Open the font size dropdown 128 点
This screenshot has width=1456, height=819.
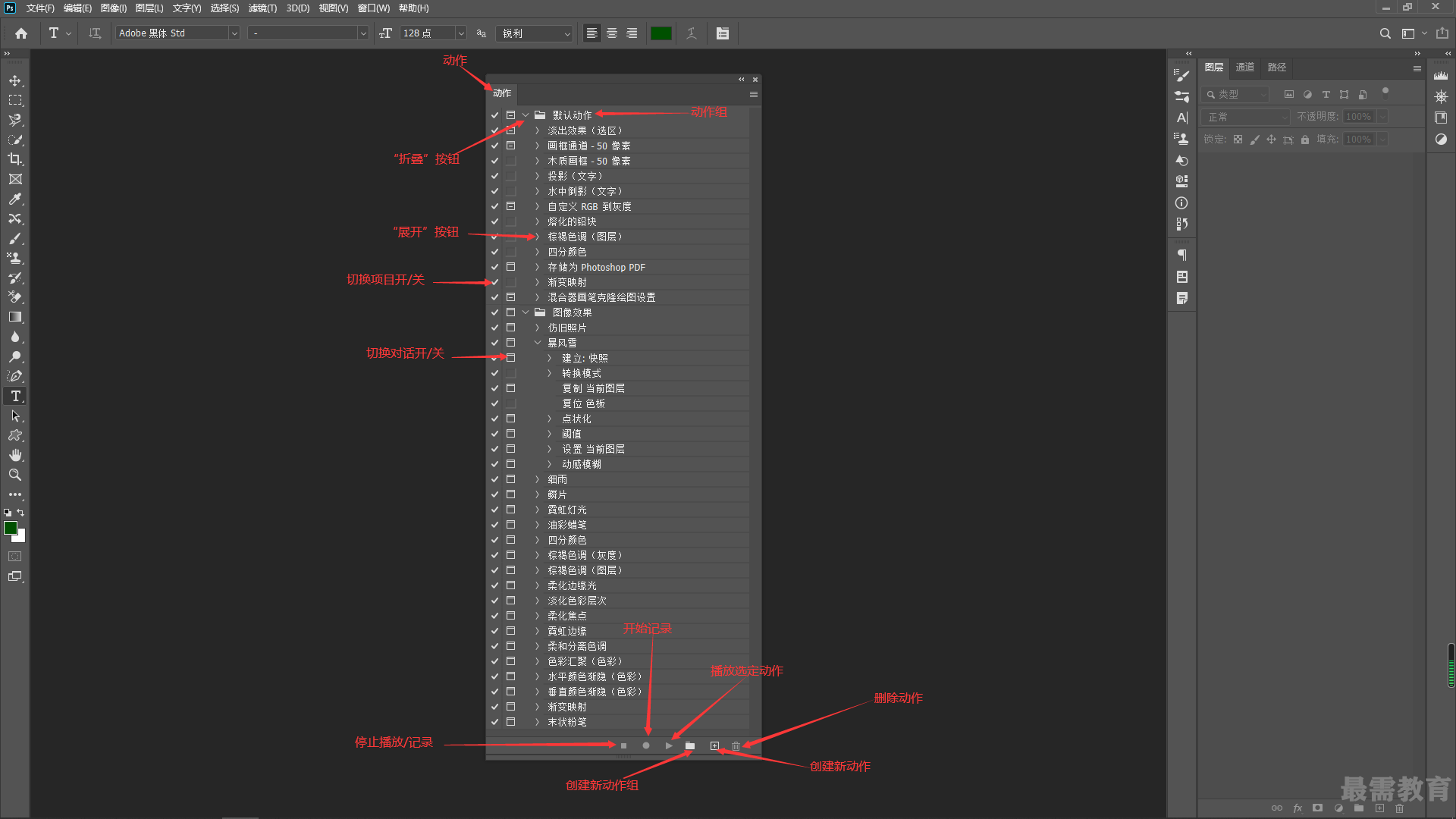coord(460,33)
